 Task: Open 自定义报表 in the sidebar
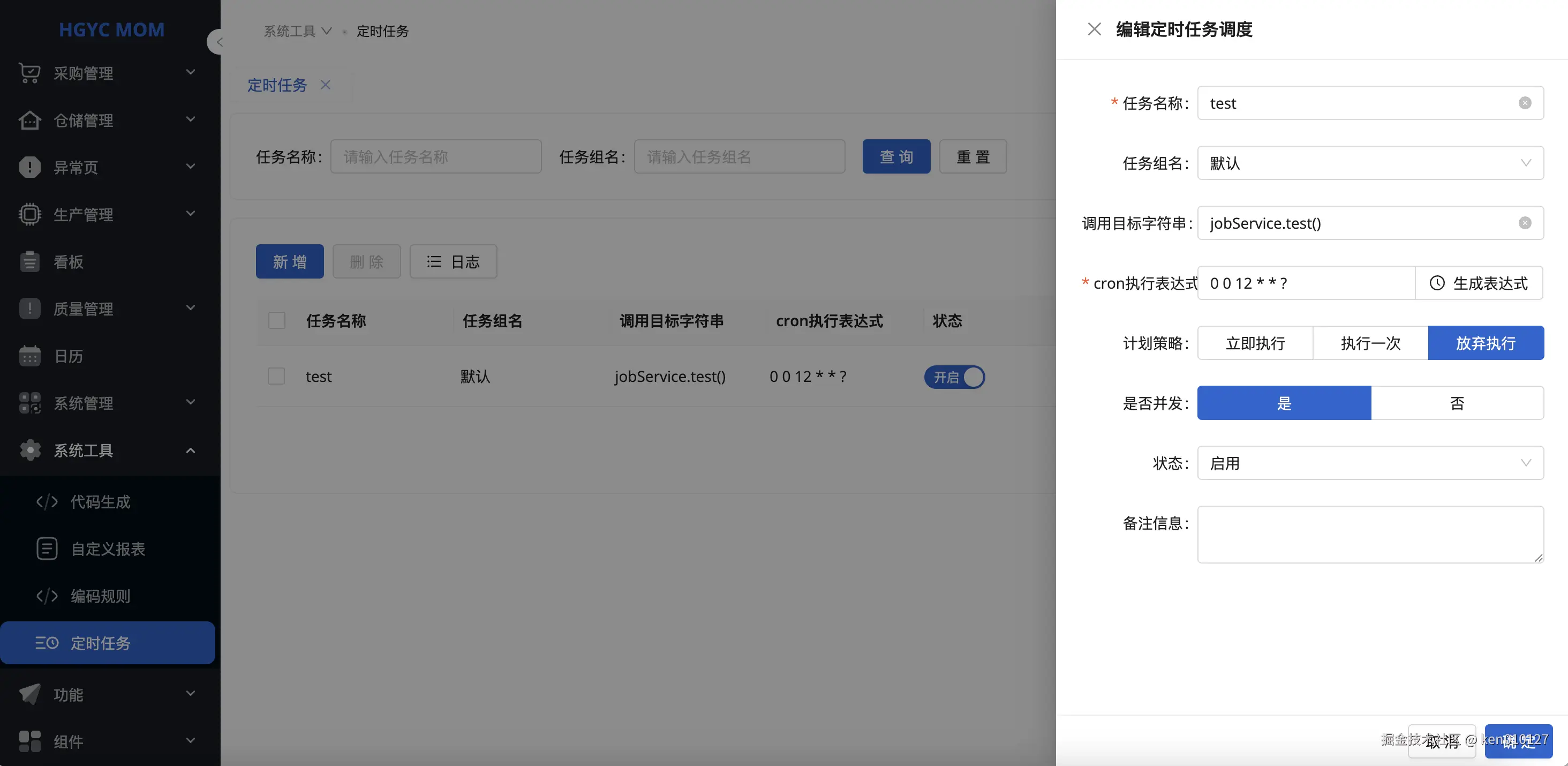[108, 549]
